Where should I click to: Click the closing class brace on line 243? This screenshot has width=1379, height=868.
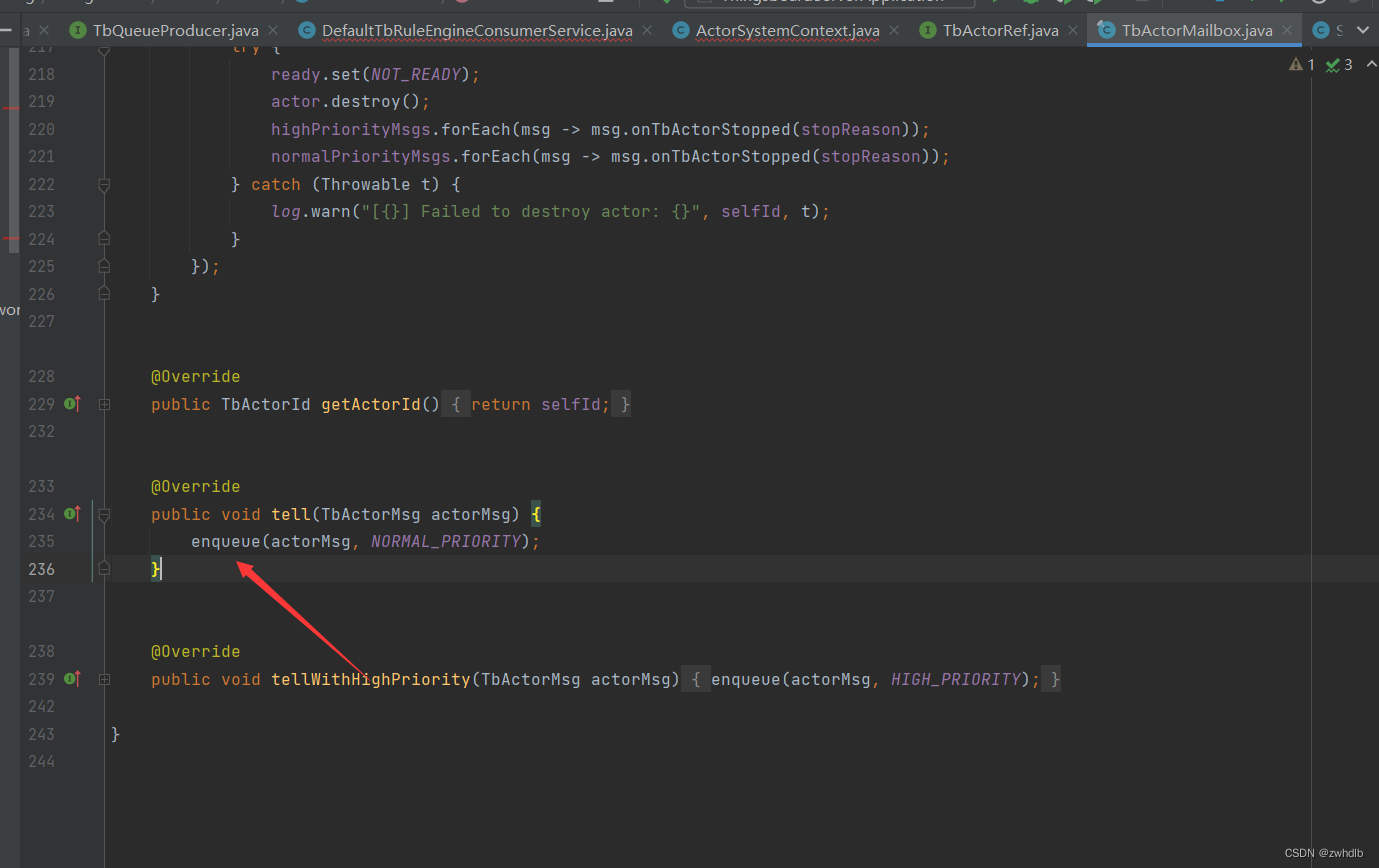coord(116,734)
